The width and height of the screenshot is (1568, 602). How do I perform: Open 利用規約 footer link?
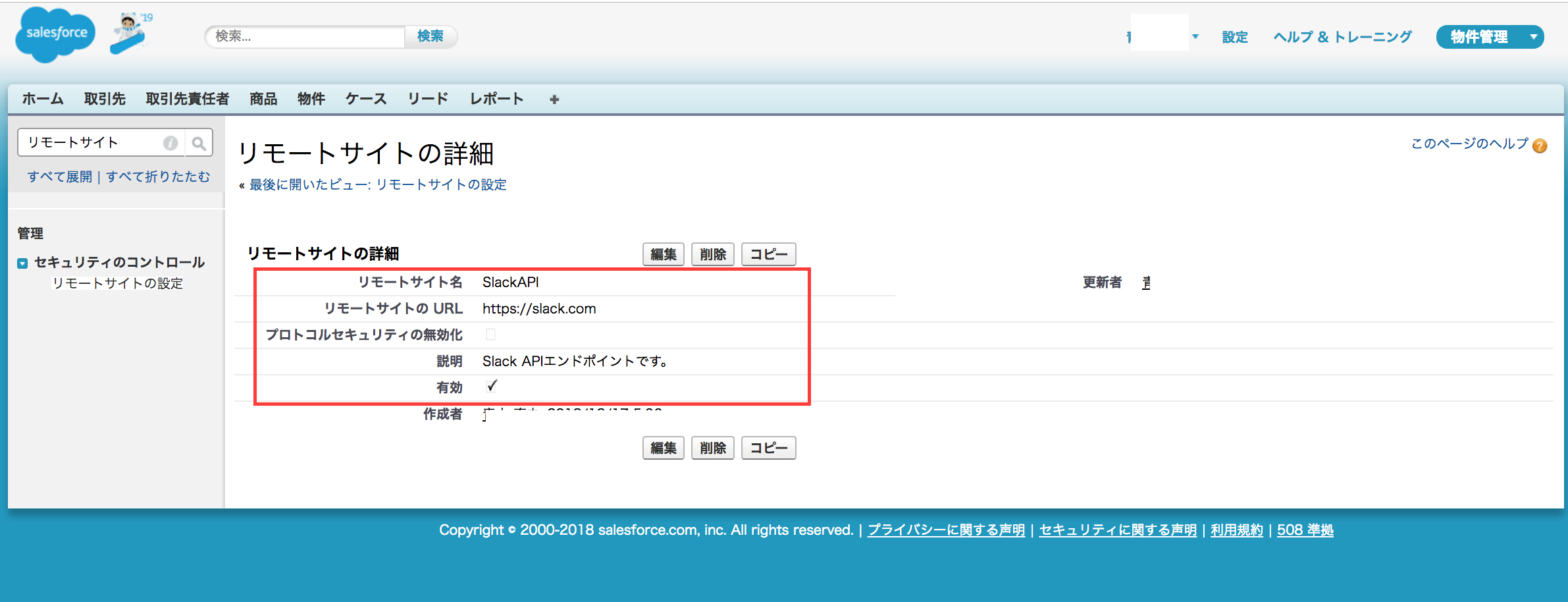coord(1237,530)
